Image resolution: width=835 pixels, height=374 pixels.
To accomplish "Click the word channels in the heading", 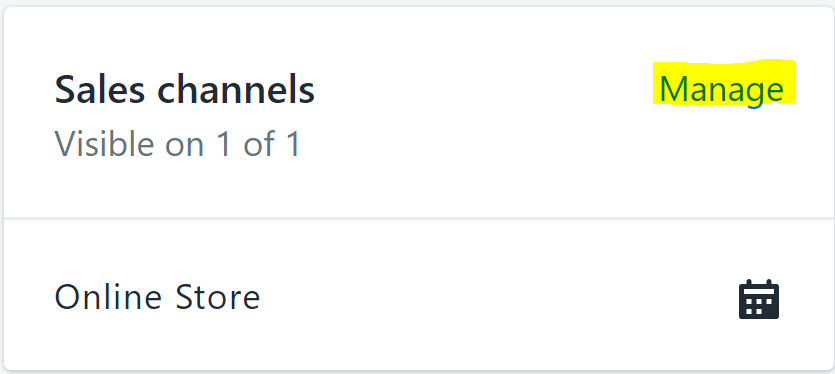I will 236,89.
